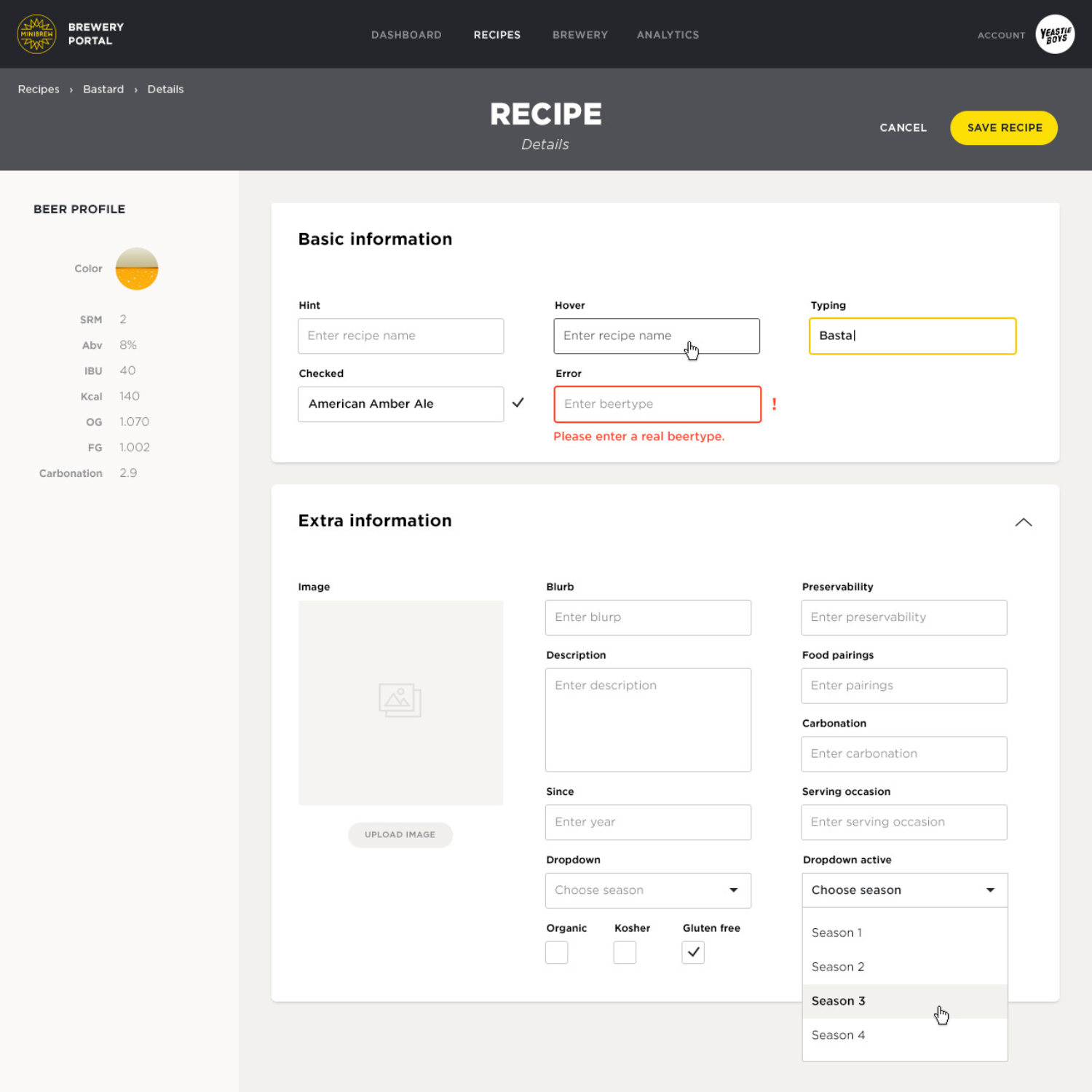The height and width of the screenshot is (1092, 1092).
Task: Focus the Enter description text area
Action: [x=648, y=720]
